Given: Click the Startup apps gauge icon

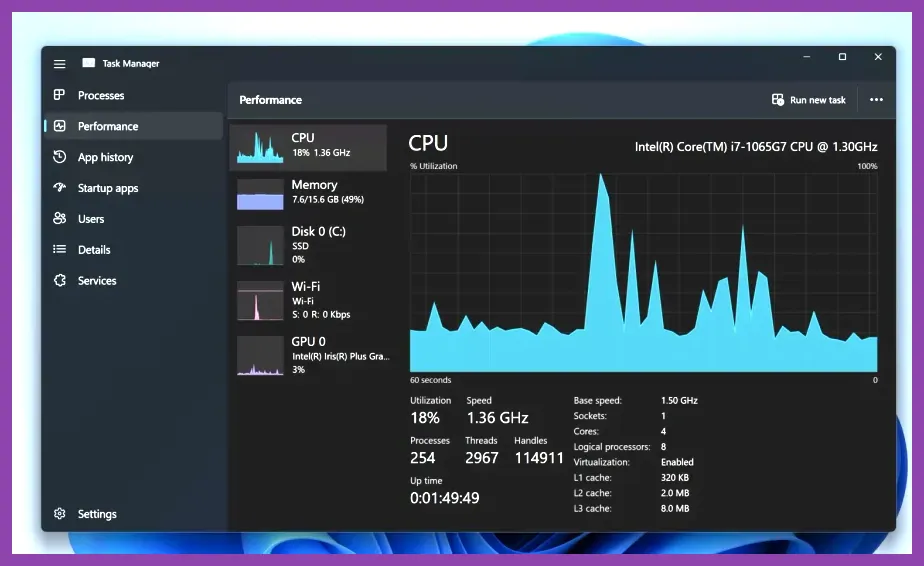Looking at the screenshot, I should pyautogui.click(x=60, y=187).
